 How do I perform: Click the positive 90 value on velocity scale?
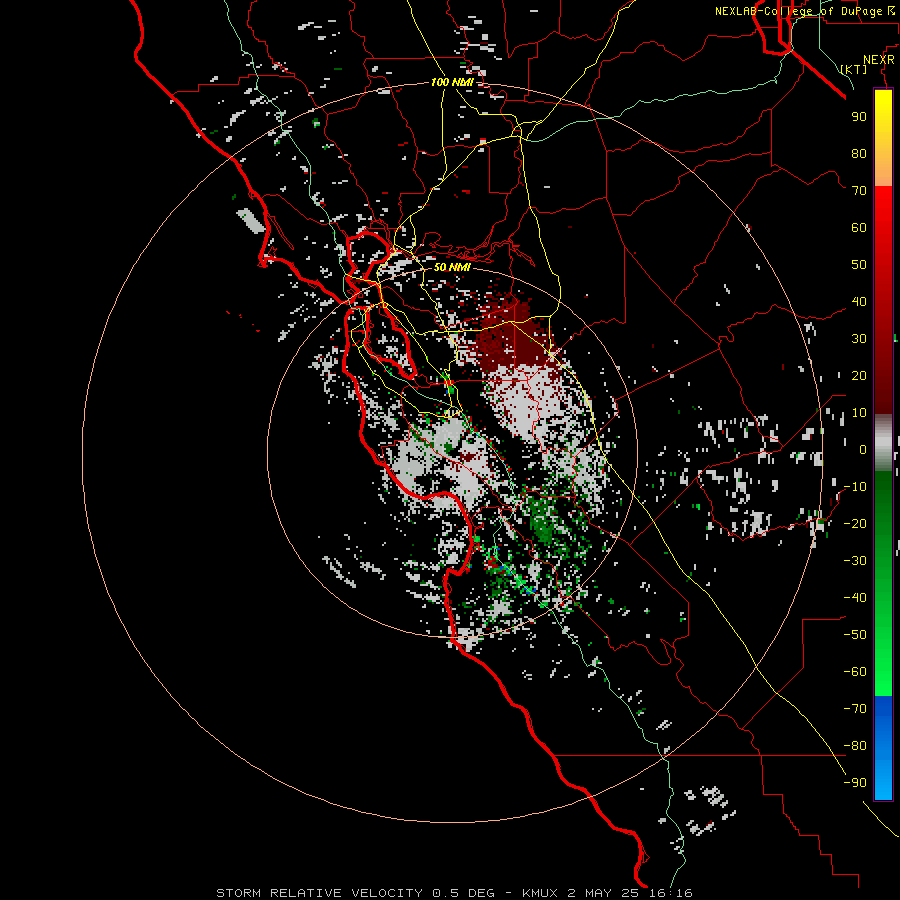point(859,117)
